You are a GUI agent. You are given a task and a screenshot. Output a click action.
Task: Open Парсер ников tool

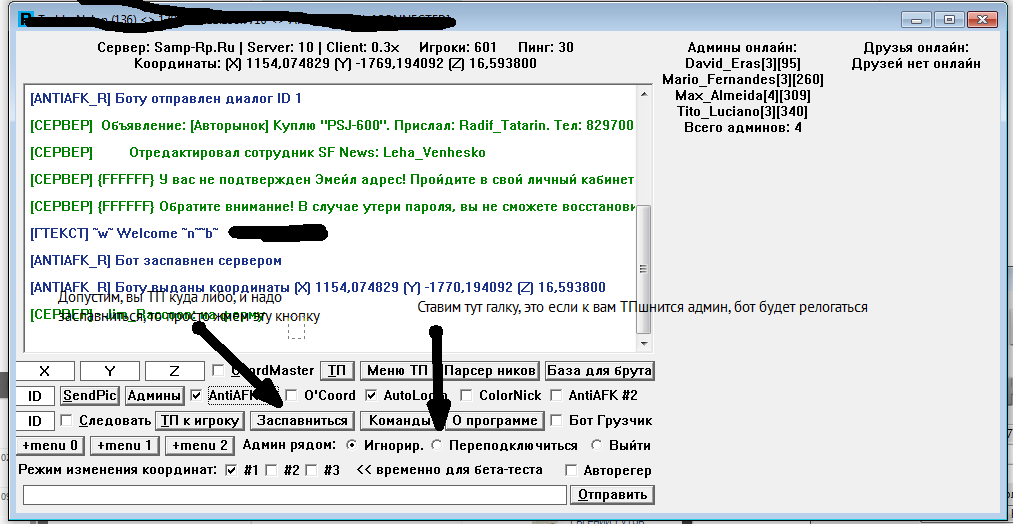tap(492, 370)
